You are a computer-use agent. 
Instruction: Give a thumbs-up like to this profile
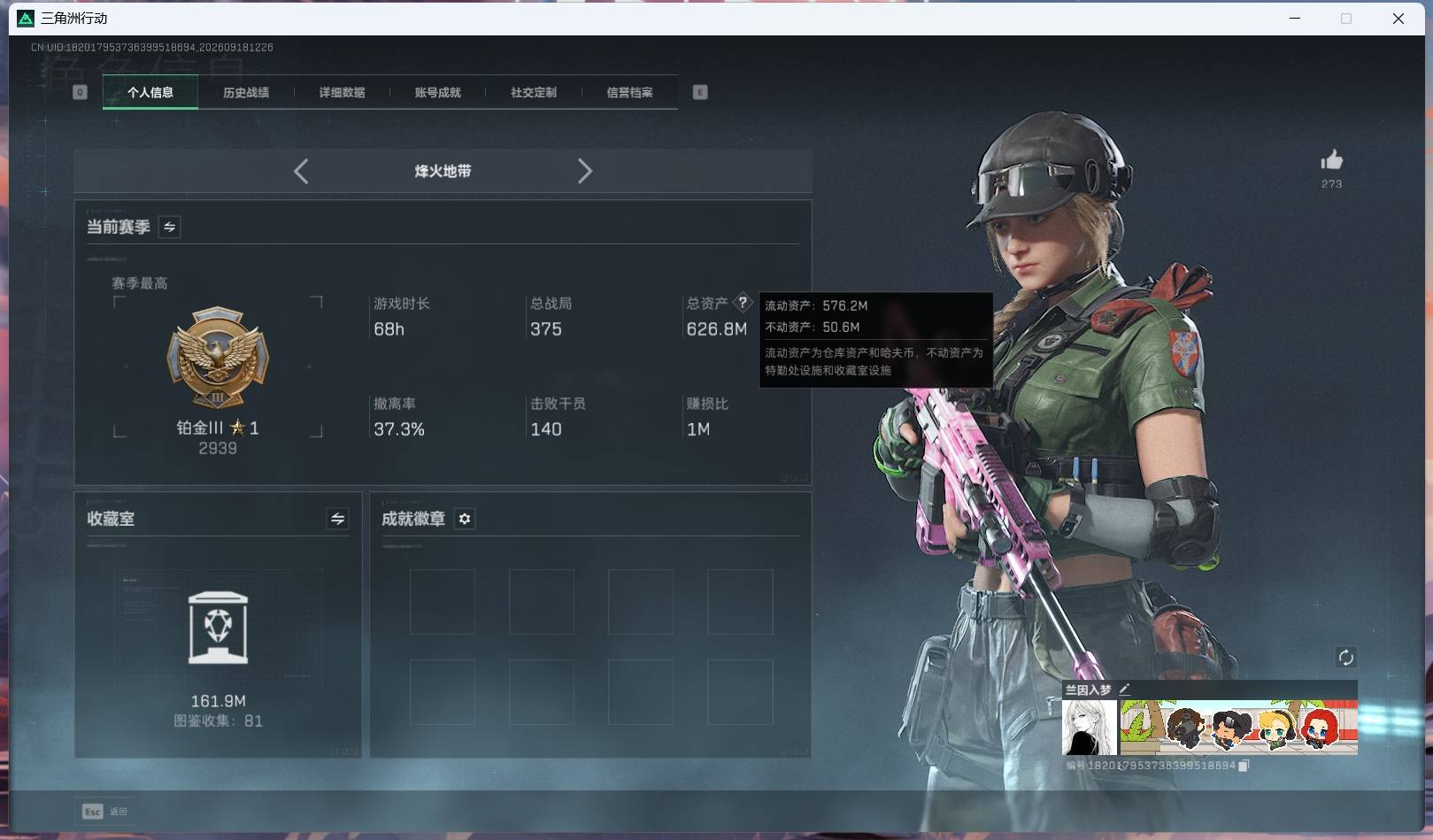click(x=1331, y=160)
